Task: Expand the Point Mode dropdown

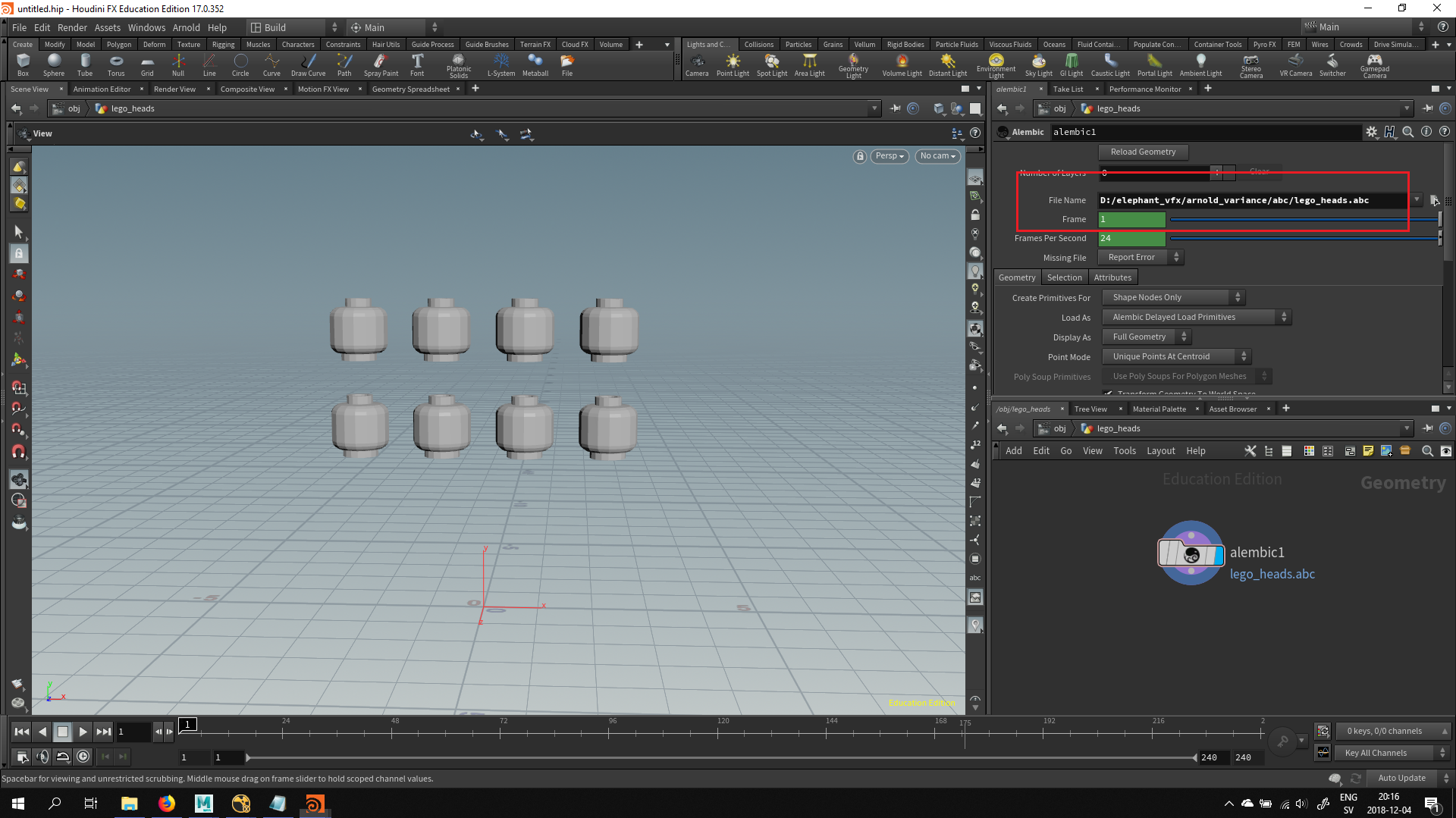Action: point(1175,356)
